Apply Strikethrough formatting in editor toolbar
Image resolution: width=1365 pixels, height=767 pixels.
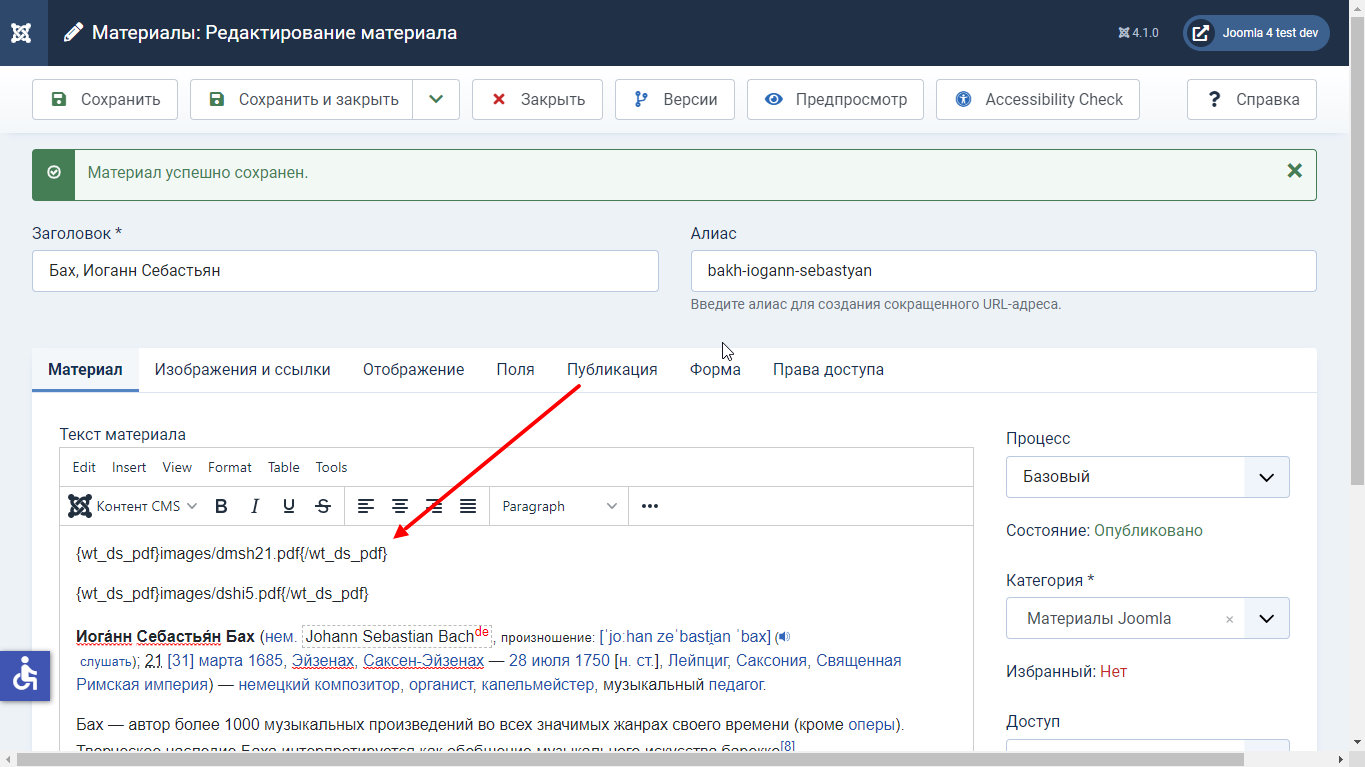click(323, 507)
